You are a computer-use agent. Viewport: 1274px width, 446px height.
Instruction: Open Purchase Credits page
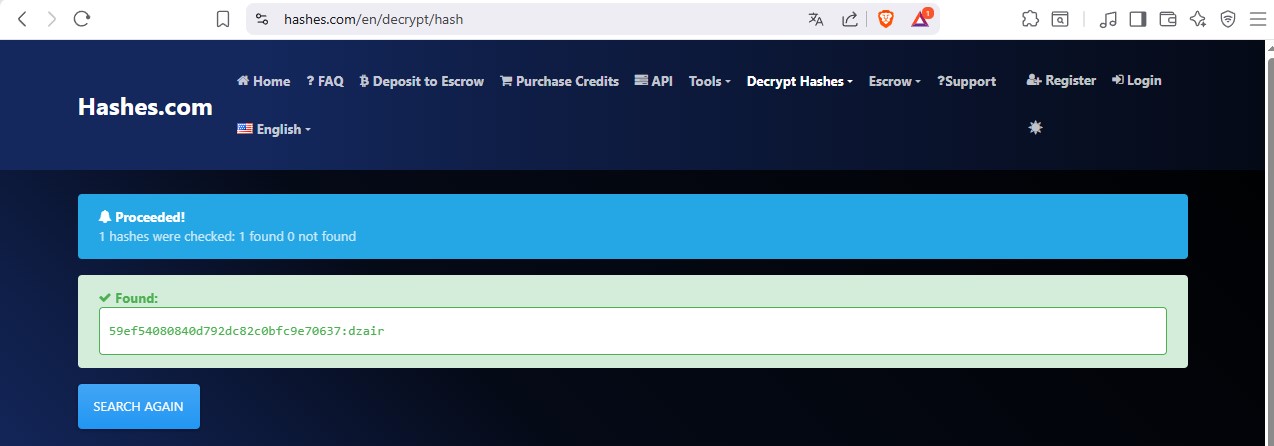559,81
